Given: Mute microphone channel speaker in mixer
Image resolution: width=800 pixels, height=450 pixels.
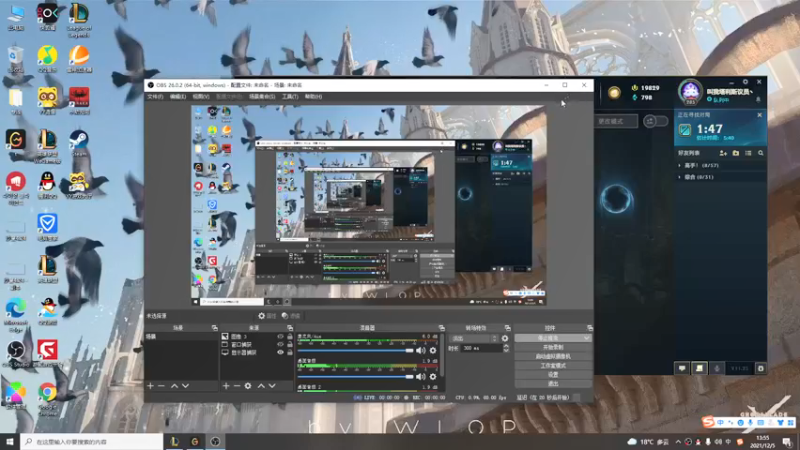Looking at the screenshot, I should click(420, 351).
